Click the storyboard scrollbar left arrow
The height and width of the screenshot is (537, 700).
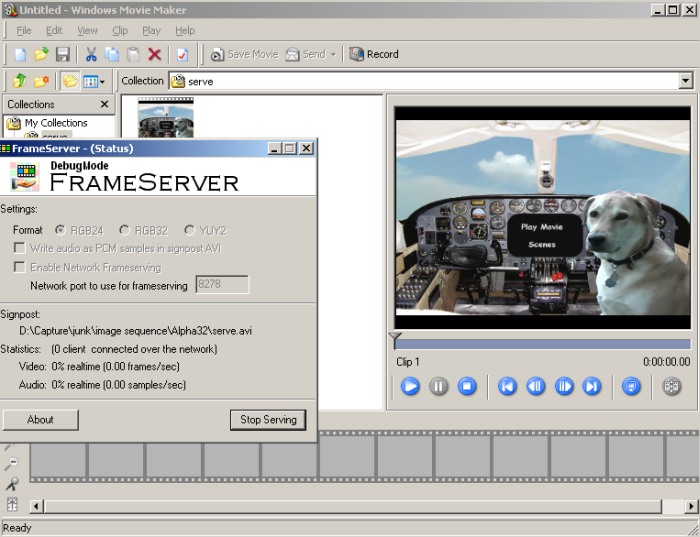tap(36, 506)
